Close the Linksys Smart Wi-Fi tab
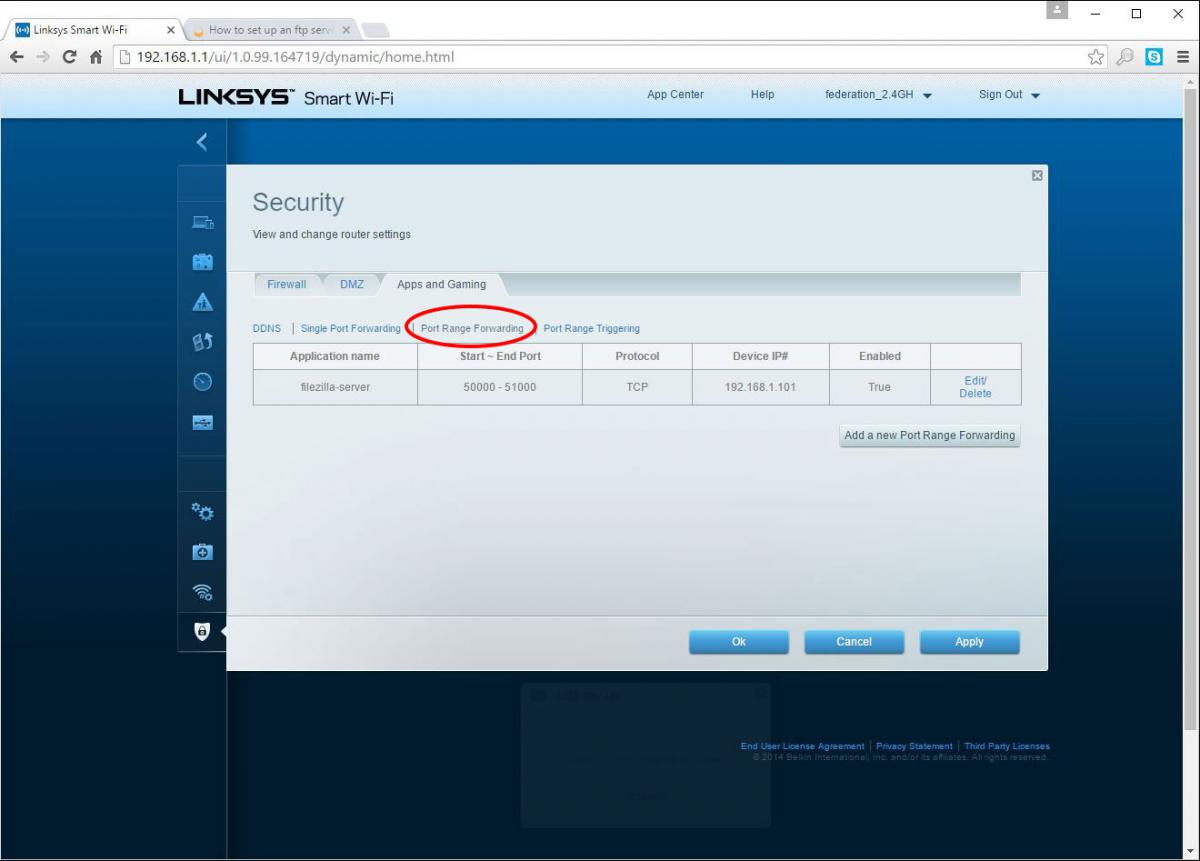 pyautogui.click(x=170, y=30)
